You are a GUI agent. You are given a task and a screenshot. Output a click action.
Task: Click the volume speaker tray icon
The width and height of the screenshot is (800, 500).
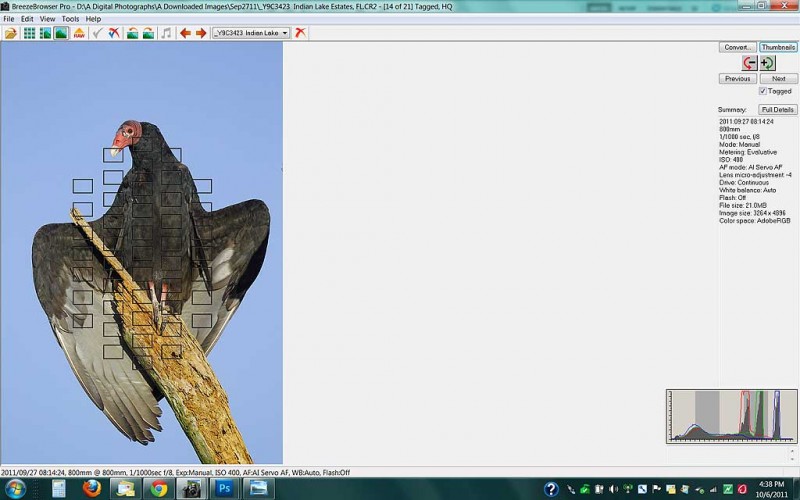coord(613,489)
